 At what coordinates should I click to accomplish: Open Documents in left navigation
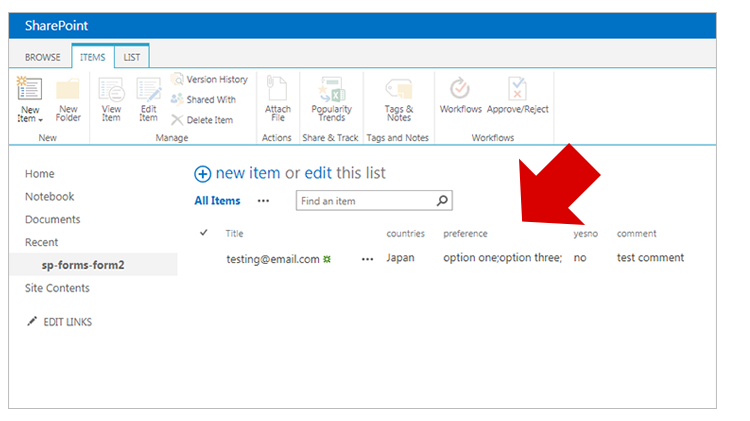[x=53, y=220]
